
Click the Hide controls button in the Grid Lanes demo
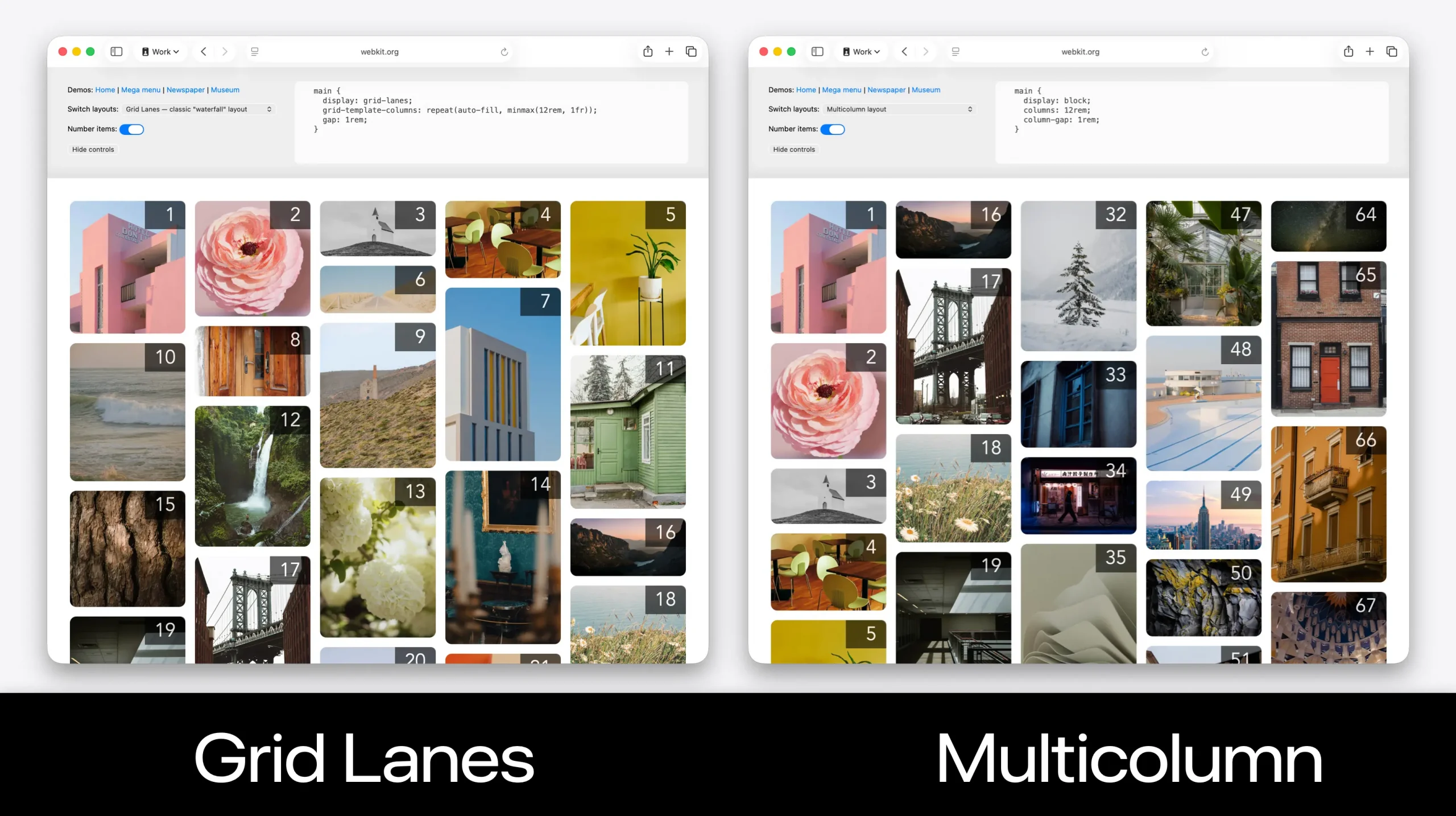point(92,149)
